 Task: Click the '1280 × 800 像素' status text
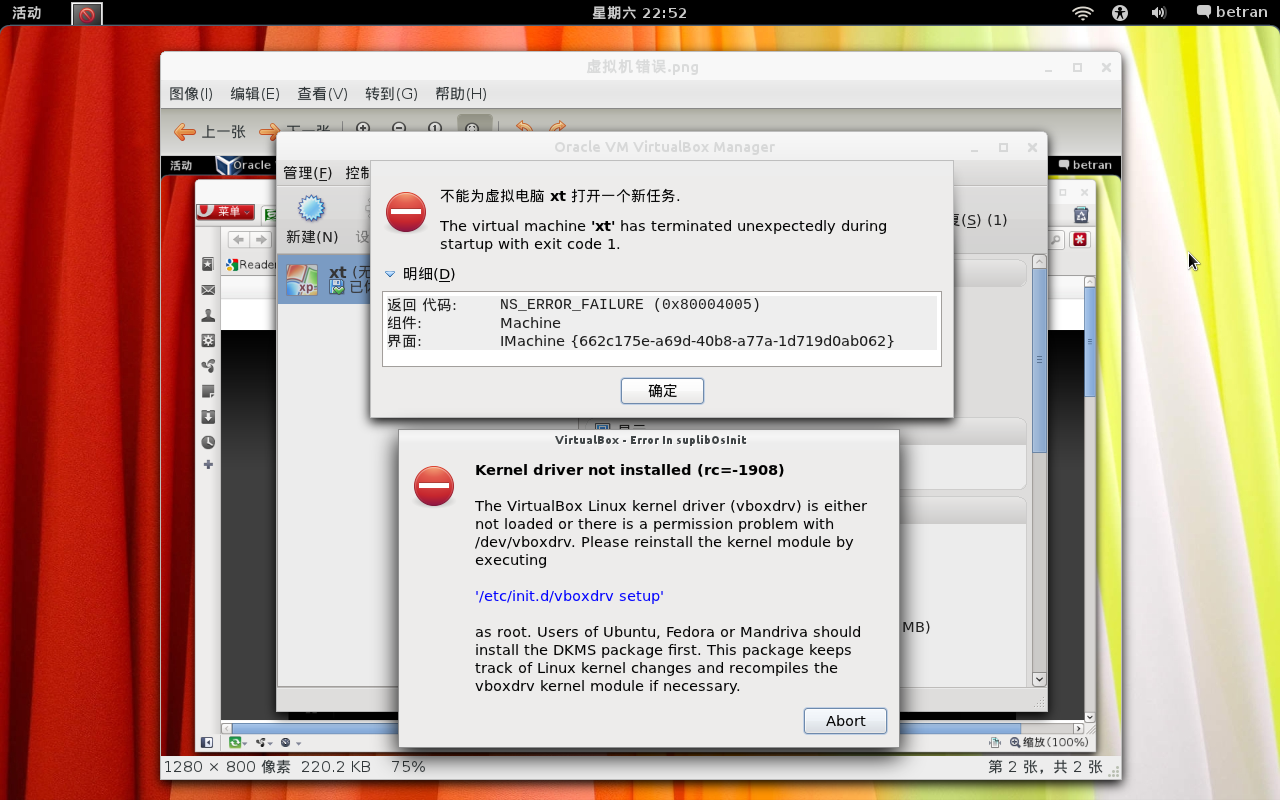pos(227,767)
